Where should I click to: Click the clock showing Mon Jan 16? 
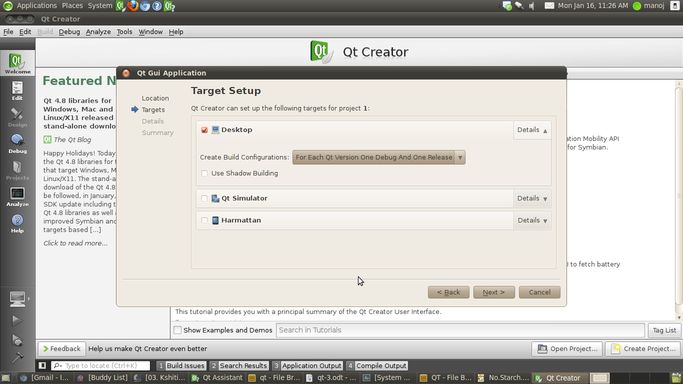click(x=593, y=6)
